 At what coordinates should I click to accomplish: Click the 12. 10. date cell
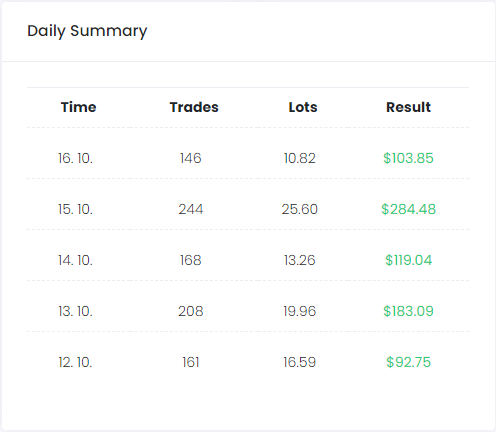[75, 362]
